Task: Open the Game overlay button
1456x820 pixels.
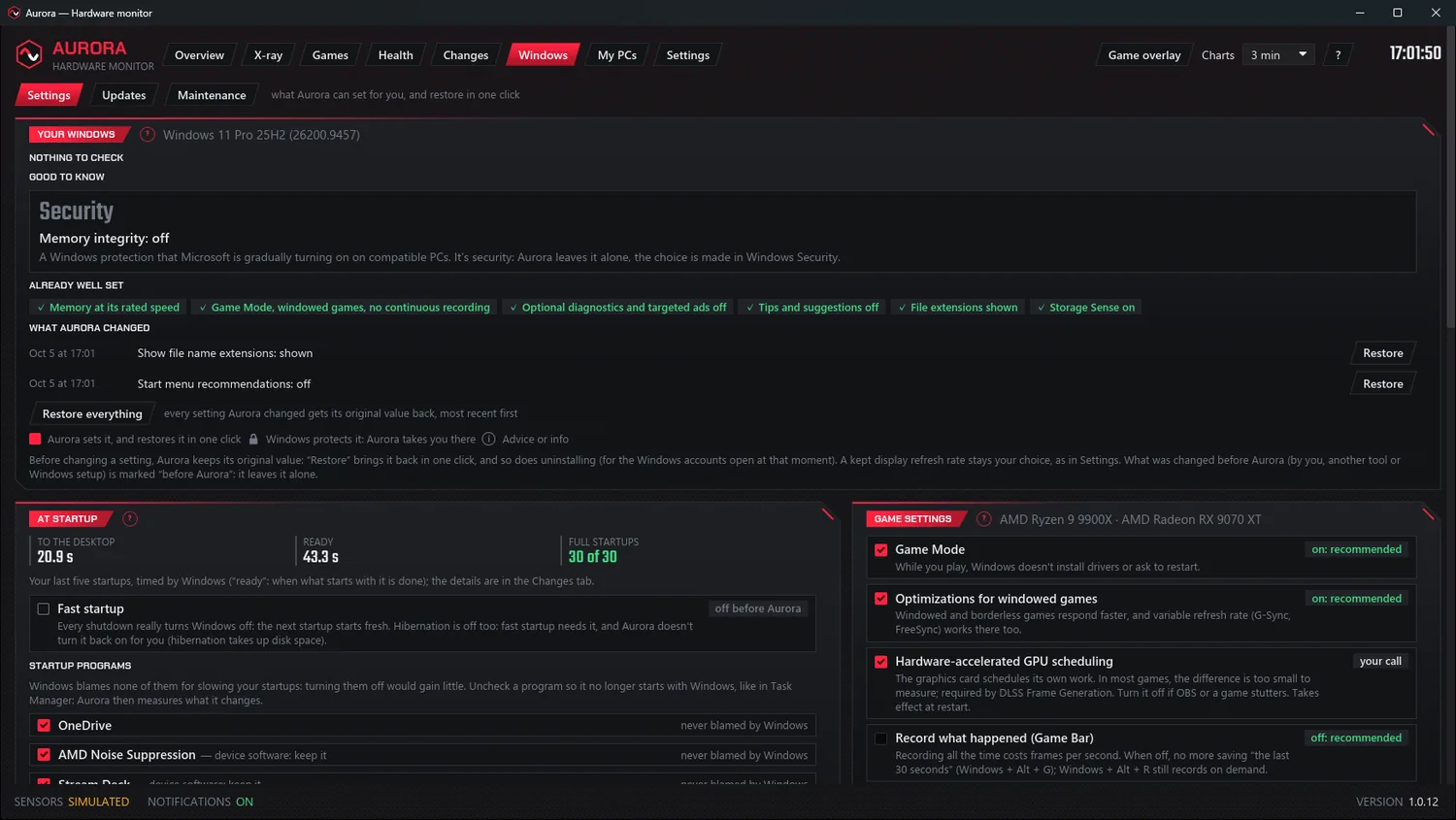Action: point(1144,55)
